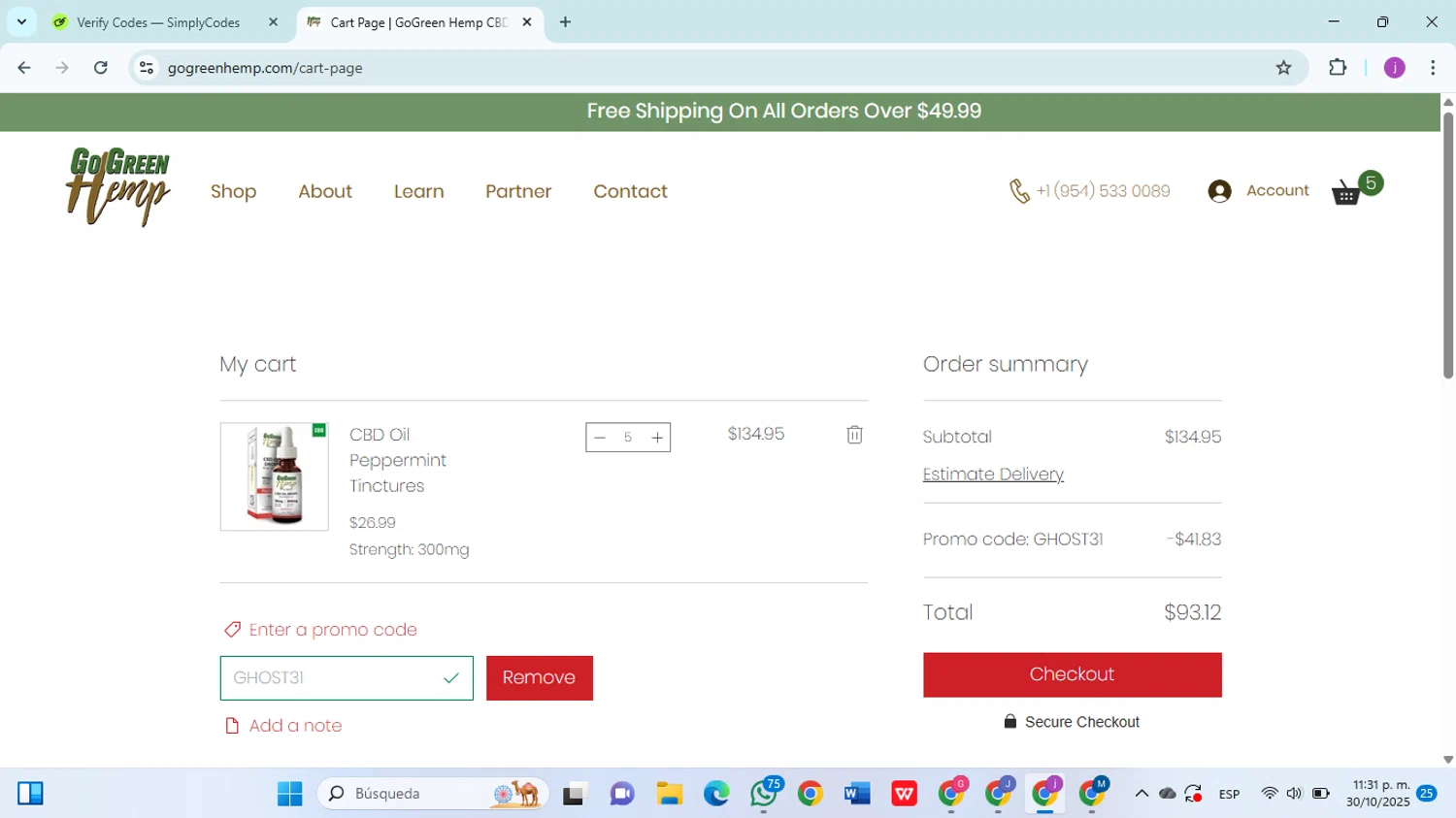Click the note page icon
Viewport: 1456px width, 818px height.
click(x=232, y=726)
